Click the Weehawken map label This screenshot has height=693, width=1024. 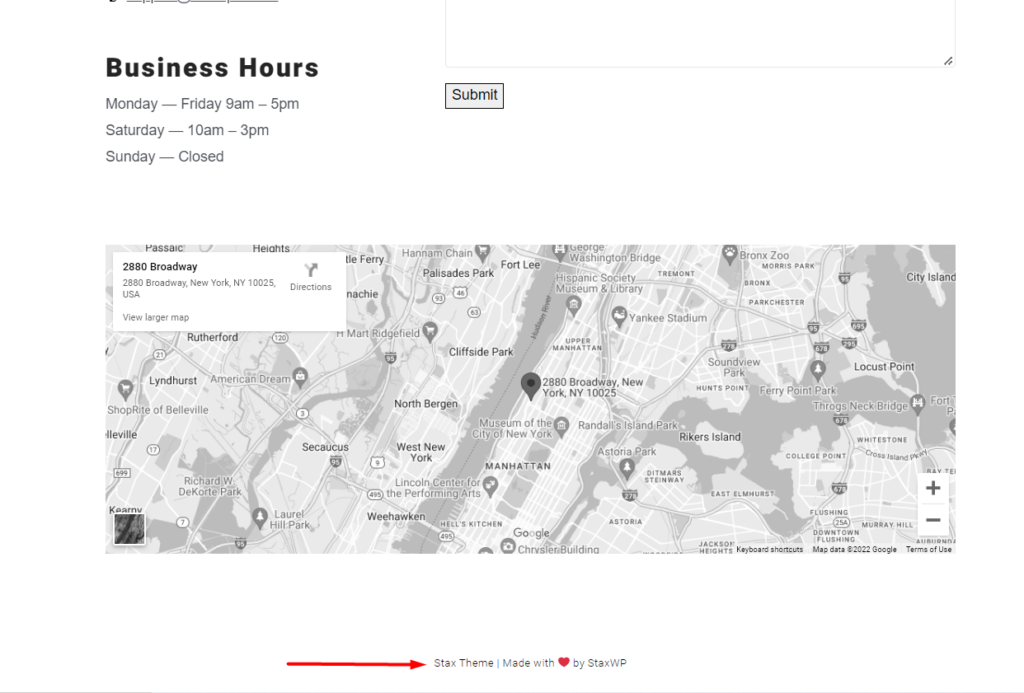(x=396, y=517)
